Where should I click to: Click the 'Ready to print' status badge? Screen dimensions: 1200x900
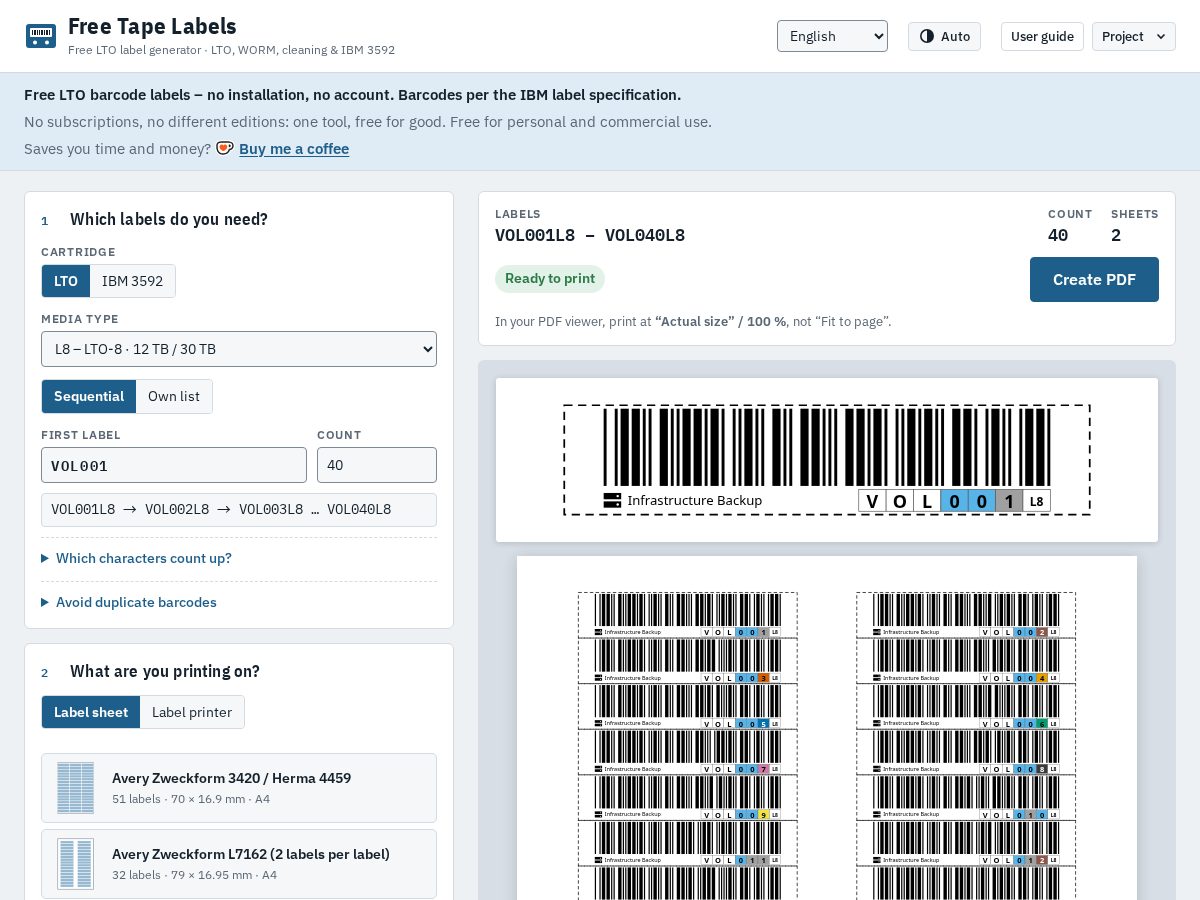[550, 279]
